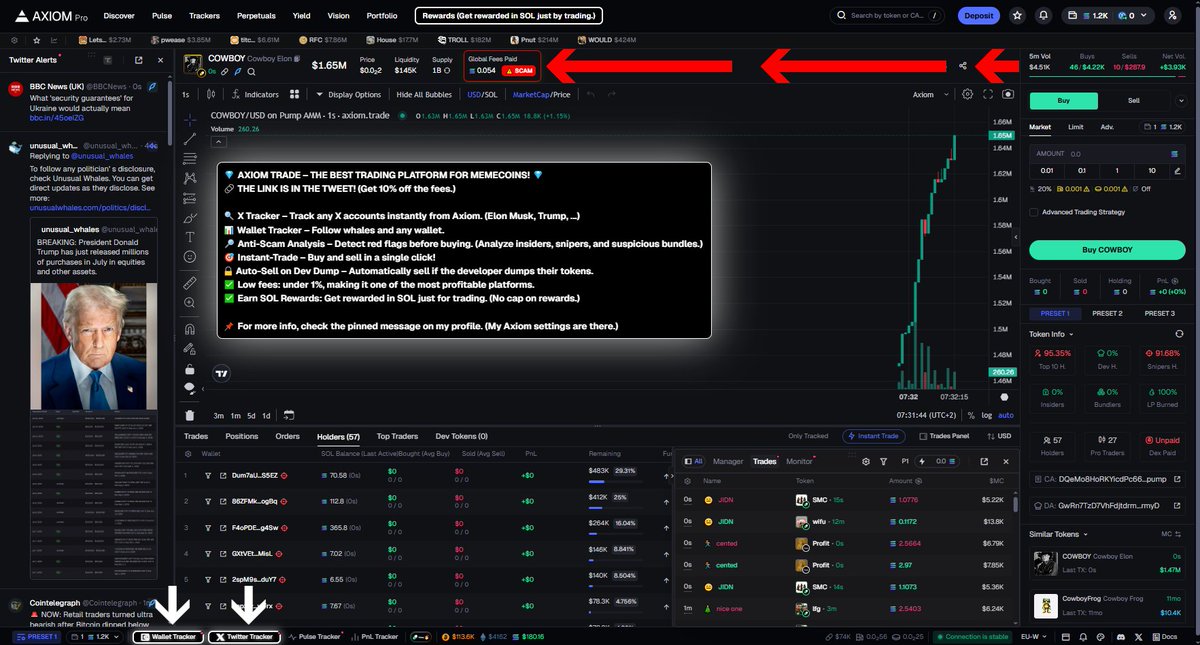This screenshot has width=1200, height=645.
Task: Take a chart snapshot with camera icon
Action: (1008, 94)
